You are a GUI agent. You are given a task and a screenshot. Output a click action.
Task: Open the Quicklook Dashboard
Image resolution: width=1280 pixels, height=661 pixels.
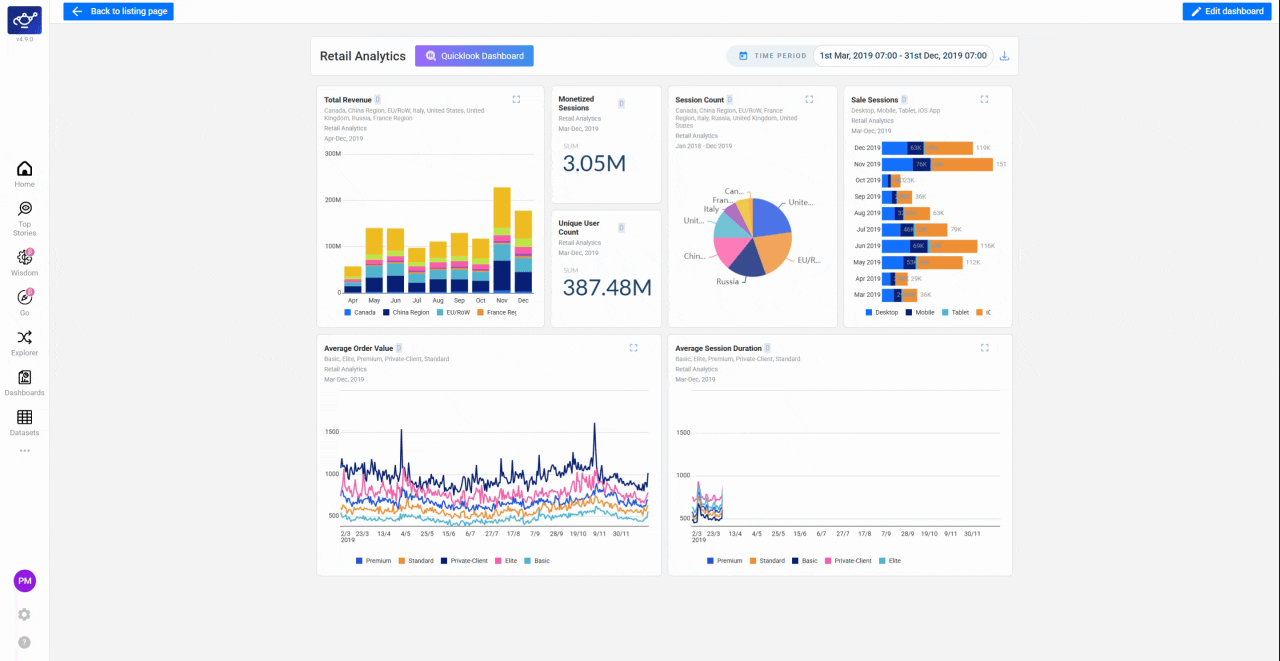[x=474, y=56]
